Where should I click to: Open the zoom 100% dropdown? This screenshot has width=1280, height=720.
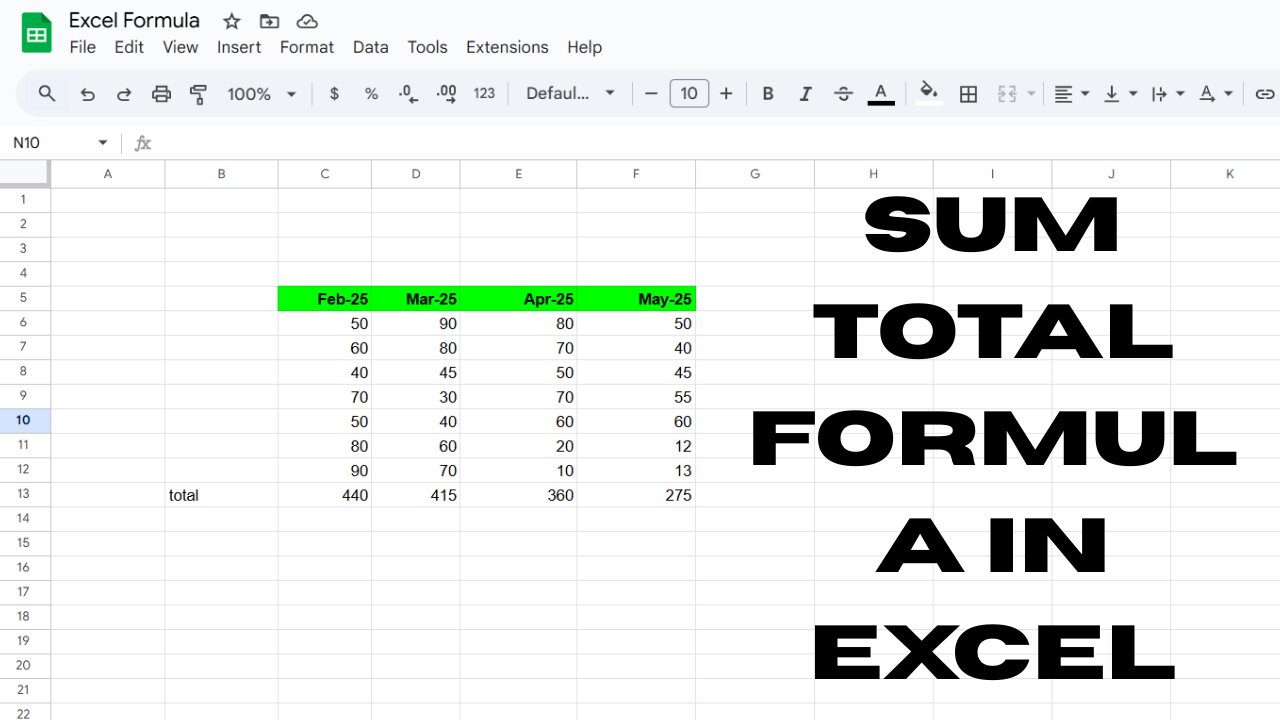(x=262, y=94)
